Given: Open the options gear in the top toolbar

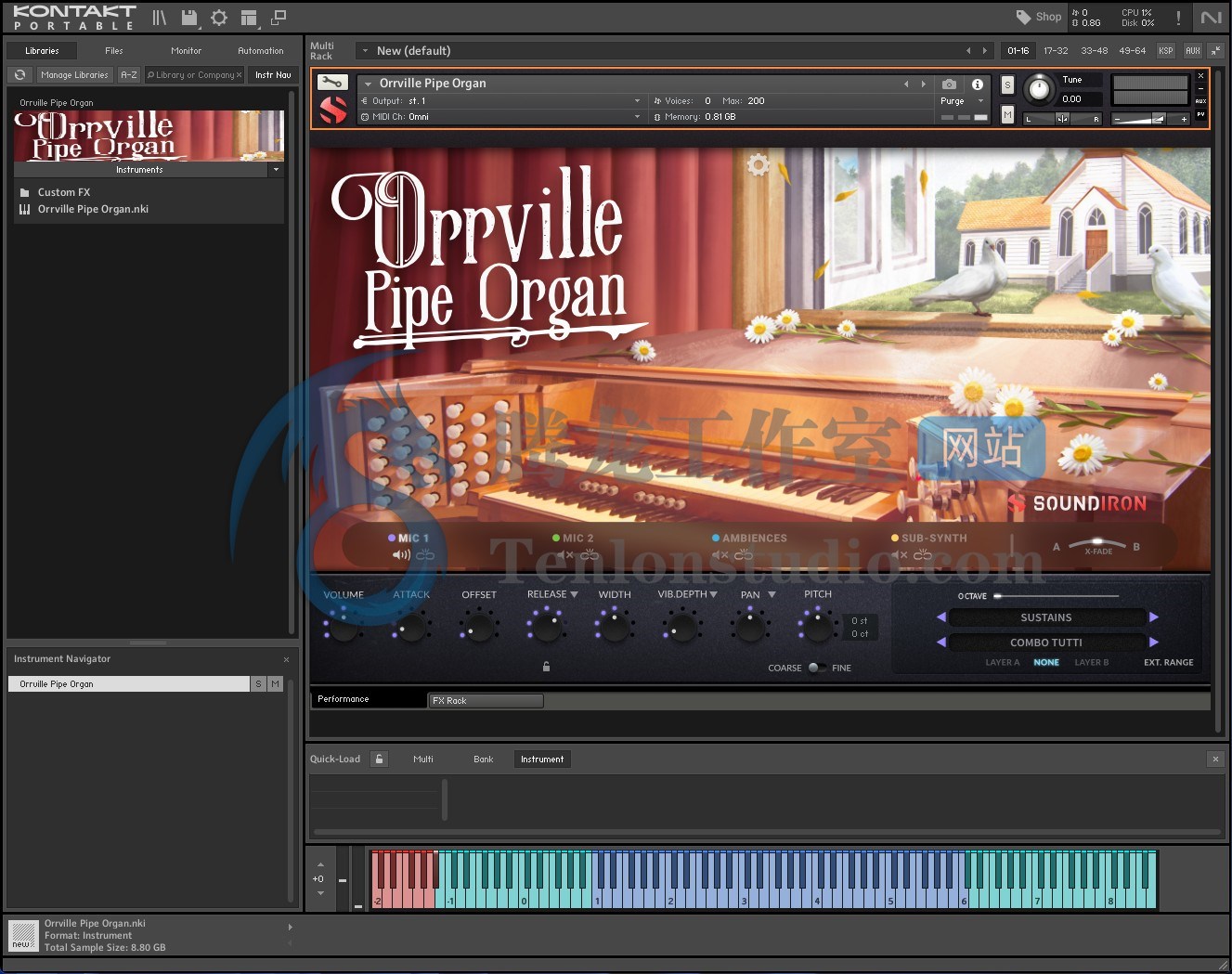Looking at the screenshot, I should point(219,18).
